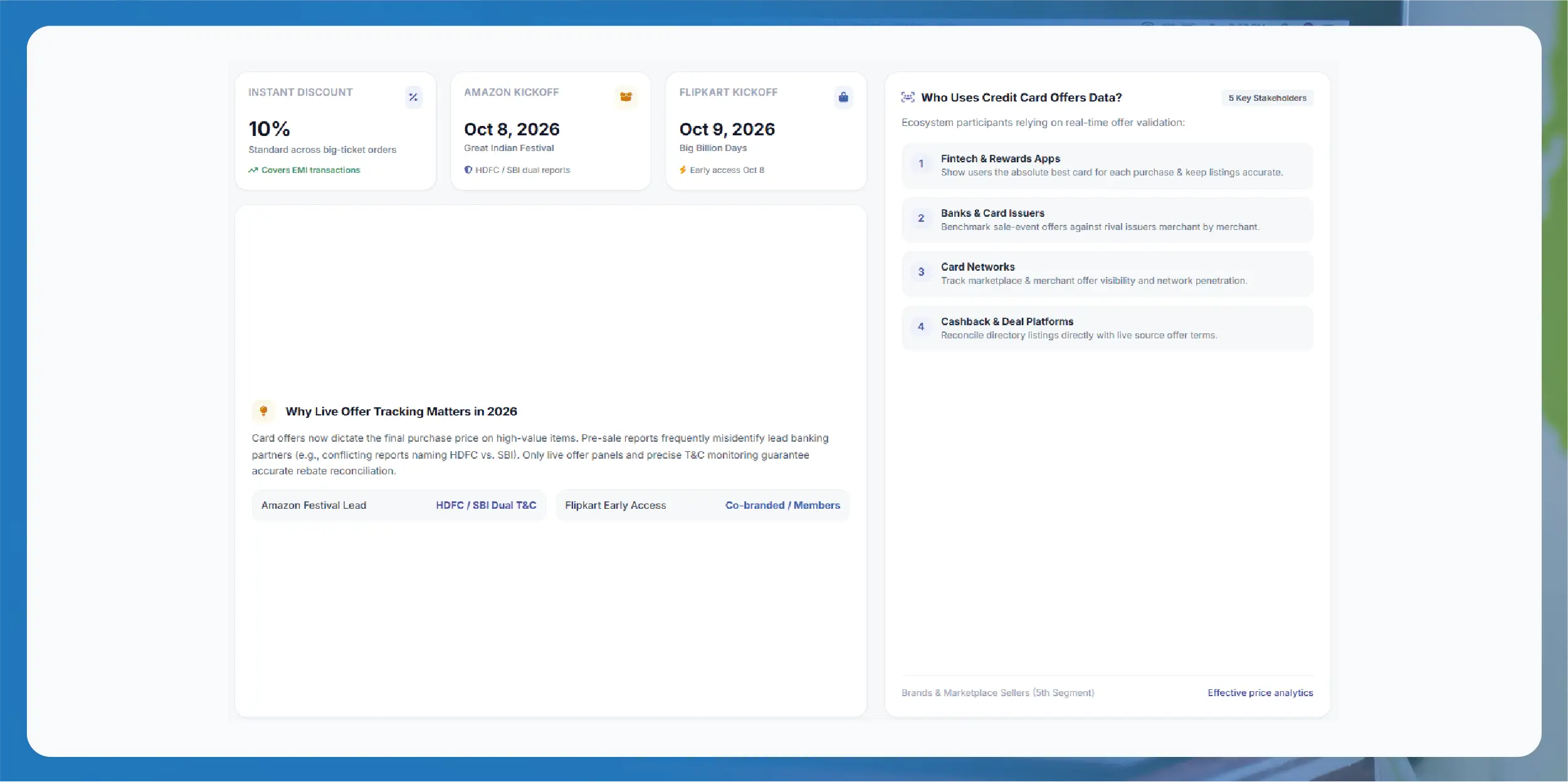1568x782 pixels.
Task: Click Standard across big-ticket orders text
Action: tap(322, 150)
